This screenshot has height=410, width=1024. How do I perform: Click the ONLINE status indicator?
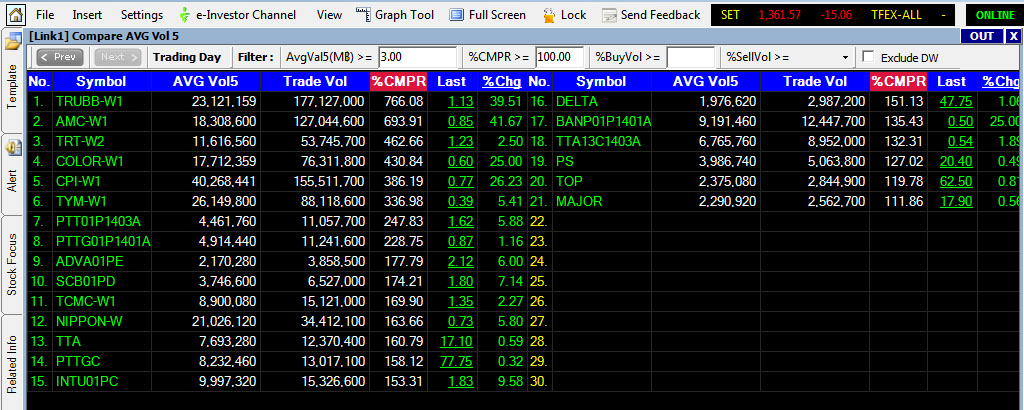pyautogui.click(x=995, y=15)
